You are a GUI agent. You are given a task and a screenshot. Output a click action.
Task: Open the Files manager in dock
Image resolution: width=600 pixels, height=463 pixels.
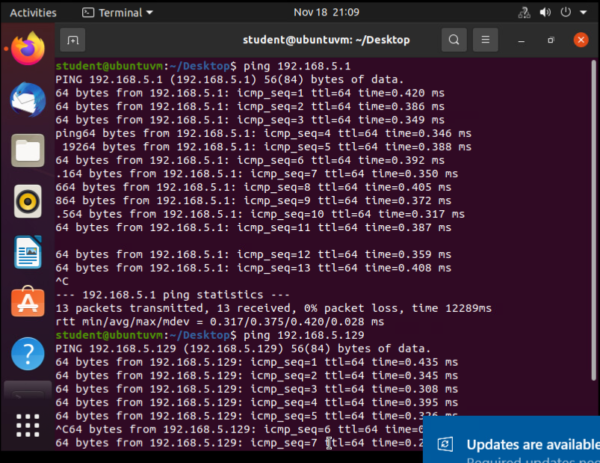pyautogui.click(x=27, y=151)
